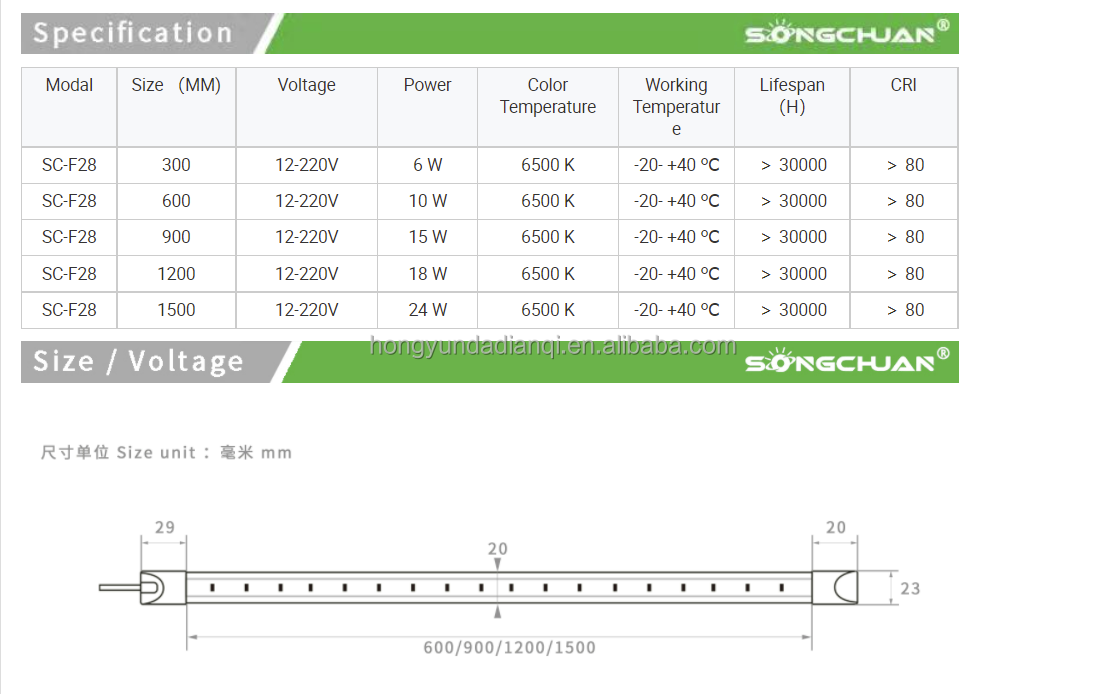Click the 23 height dimension label

tap(910, 589)
